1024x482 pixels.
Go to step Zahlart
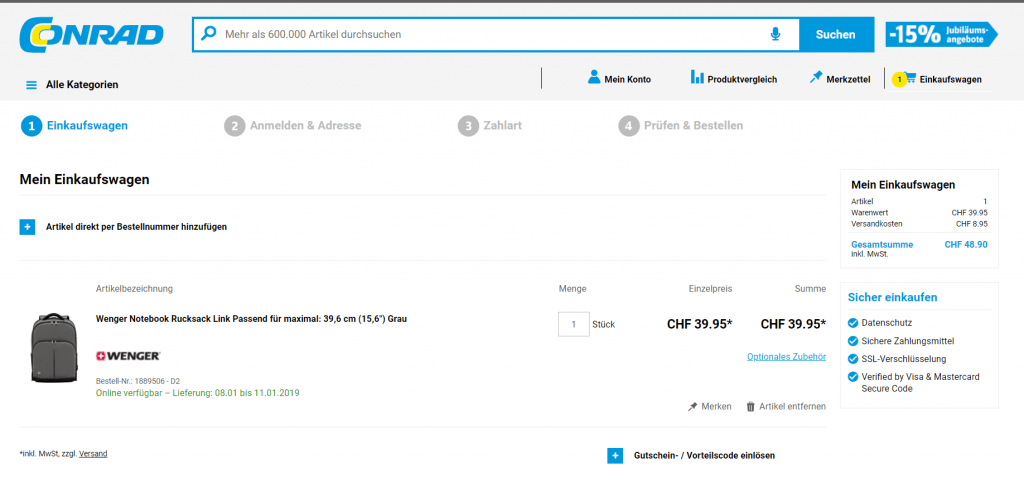[x=490, y=126]
